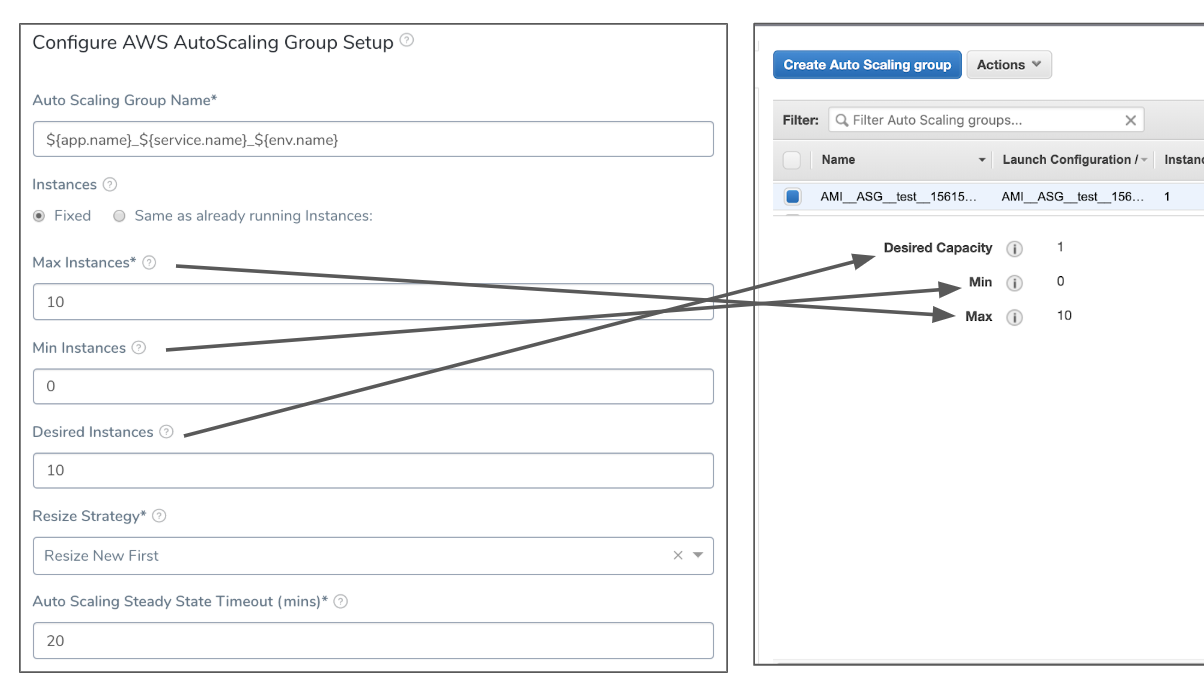Click the search magnifier in the filter box

click(842, 120)
